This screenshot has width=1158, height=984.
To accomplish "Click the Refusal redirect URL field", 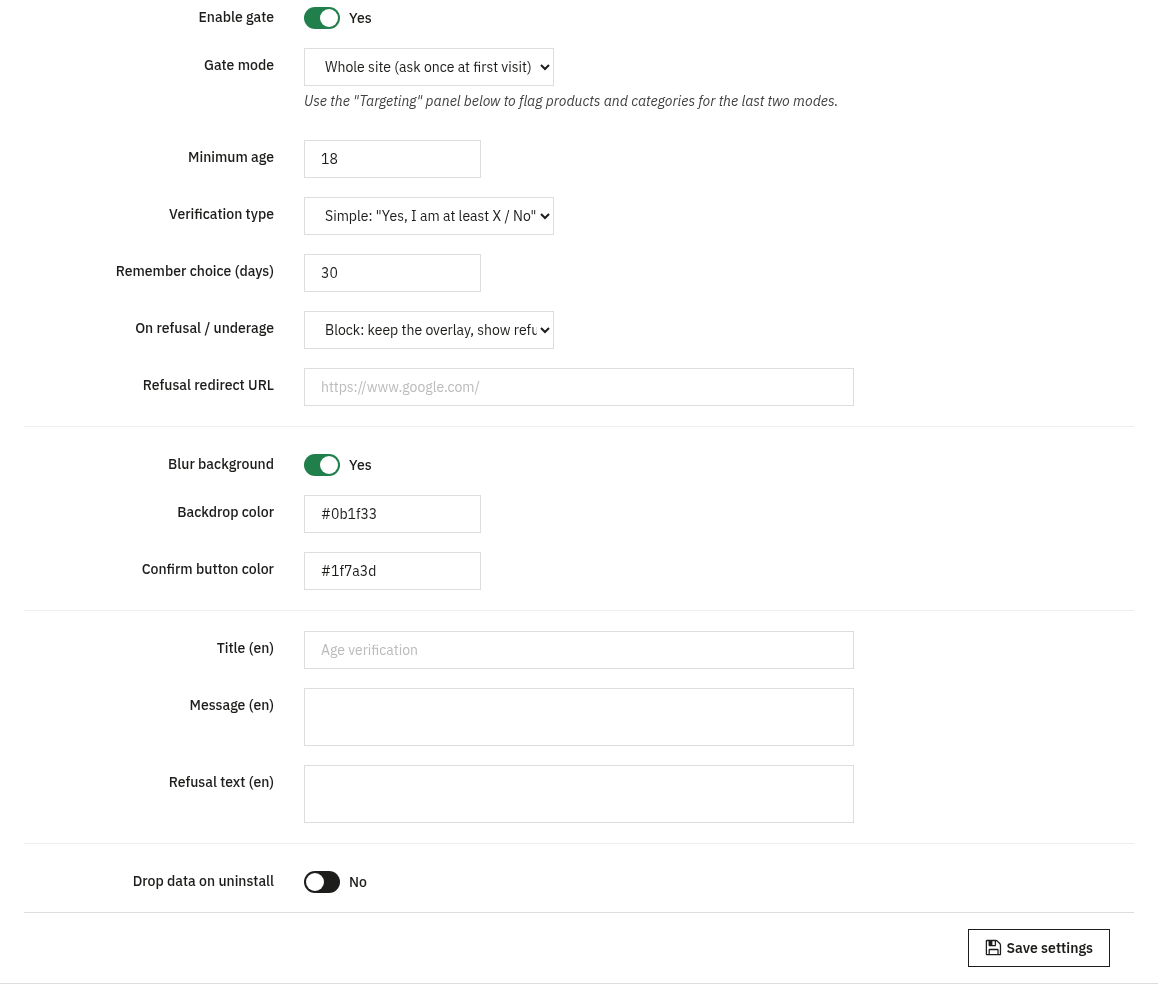I will (x=578, y=387).
